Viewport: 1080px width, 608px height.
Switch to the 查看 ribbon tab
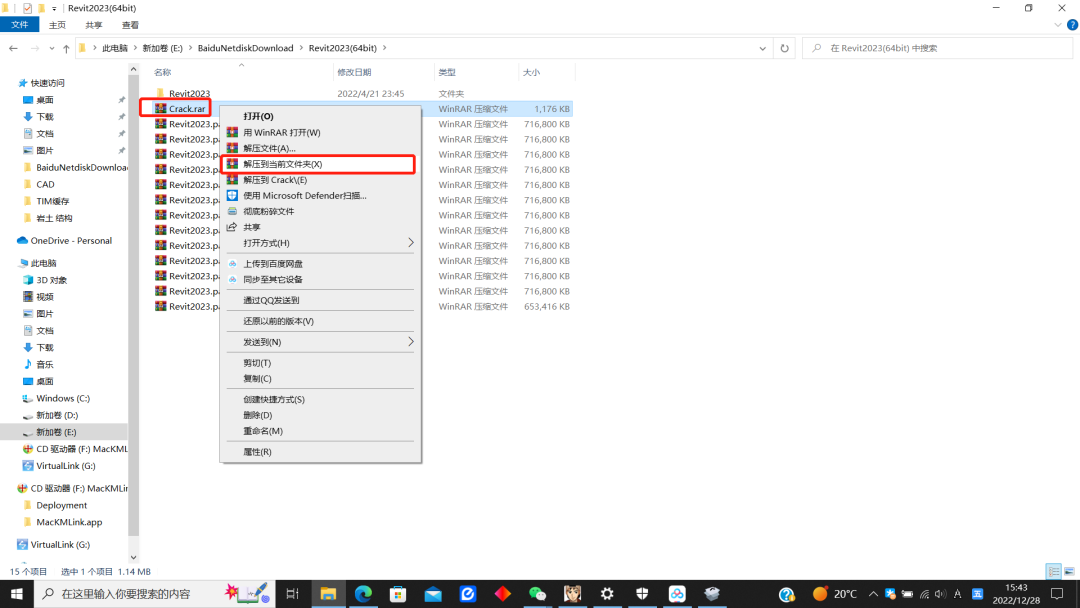pyautogui.click(x=130, y=25)
